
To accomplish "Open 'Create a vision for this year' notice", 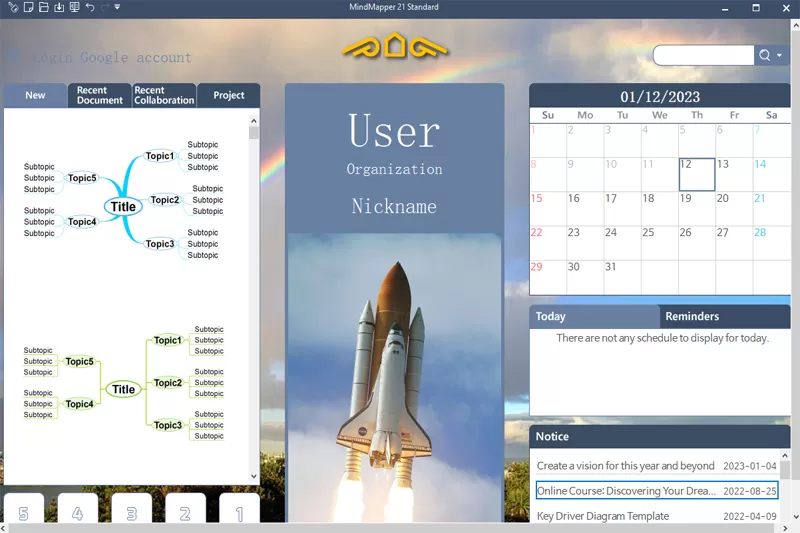I will coord(657,466).
